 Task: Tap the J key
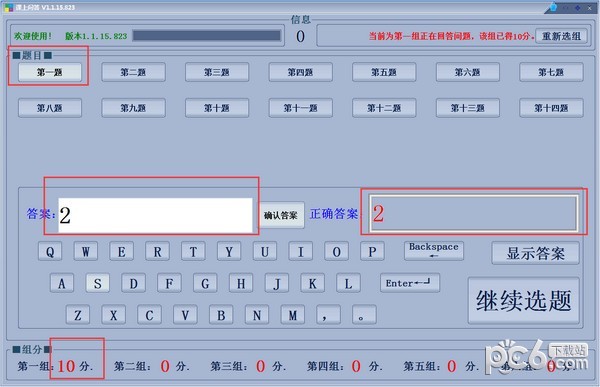[277, 283]
